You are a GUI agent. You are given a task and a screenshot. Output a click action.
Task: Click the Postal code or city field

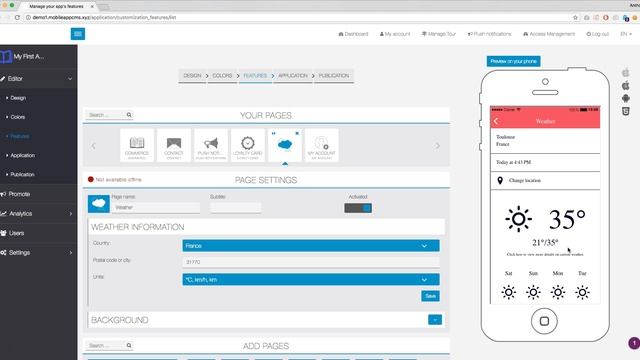click(311, 262)
